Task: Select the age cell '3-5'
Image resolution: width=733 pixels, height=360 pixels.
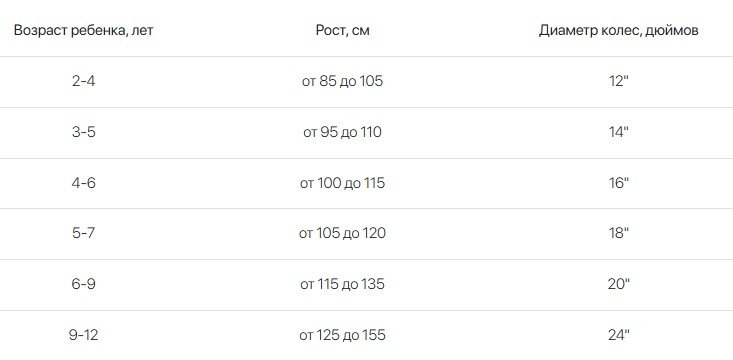Action: click(84, 132)
